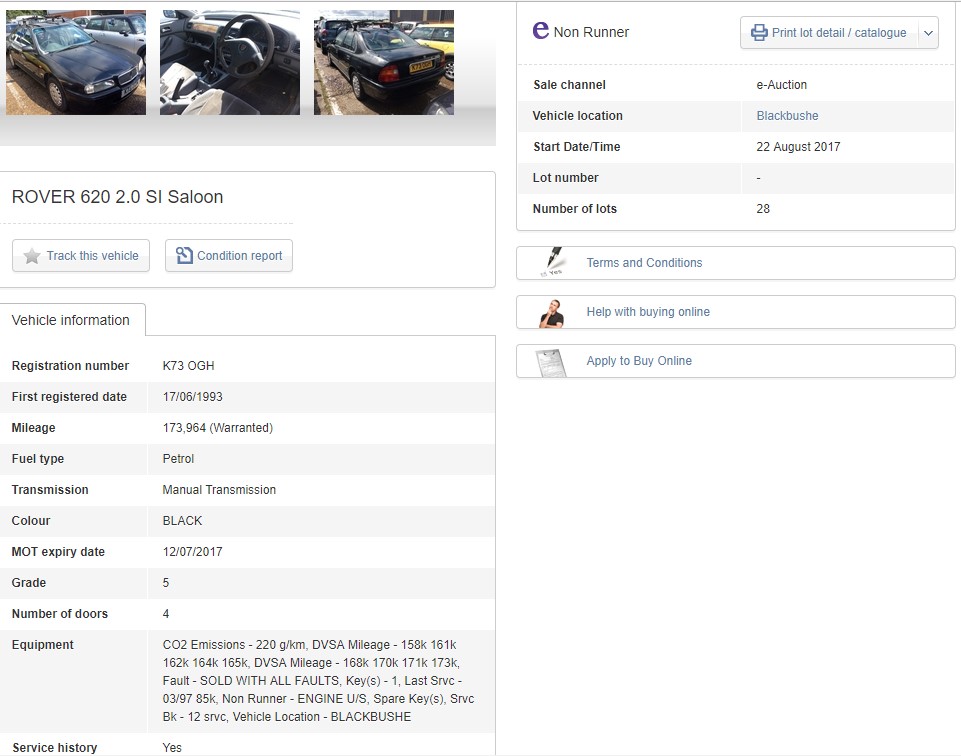Viewport: 961px width, 756px height.
Task: Open the front view photo of the Rover
Action: click(x=76, y=62)
